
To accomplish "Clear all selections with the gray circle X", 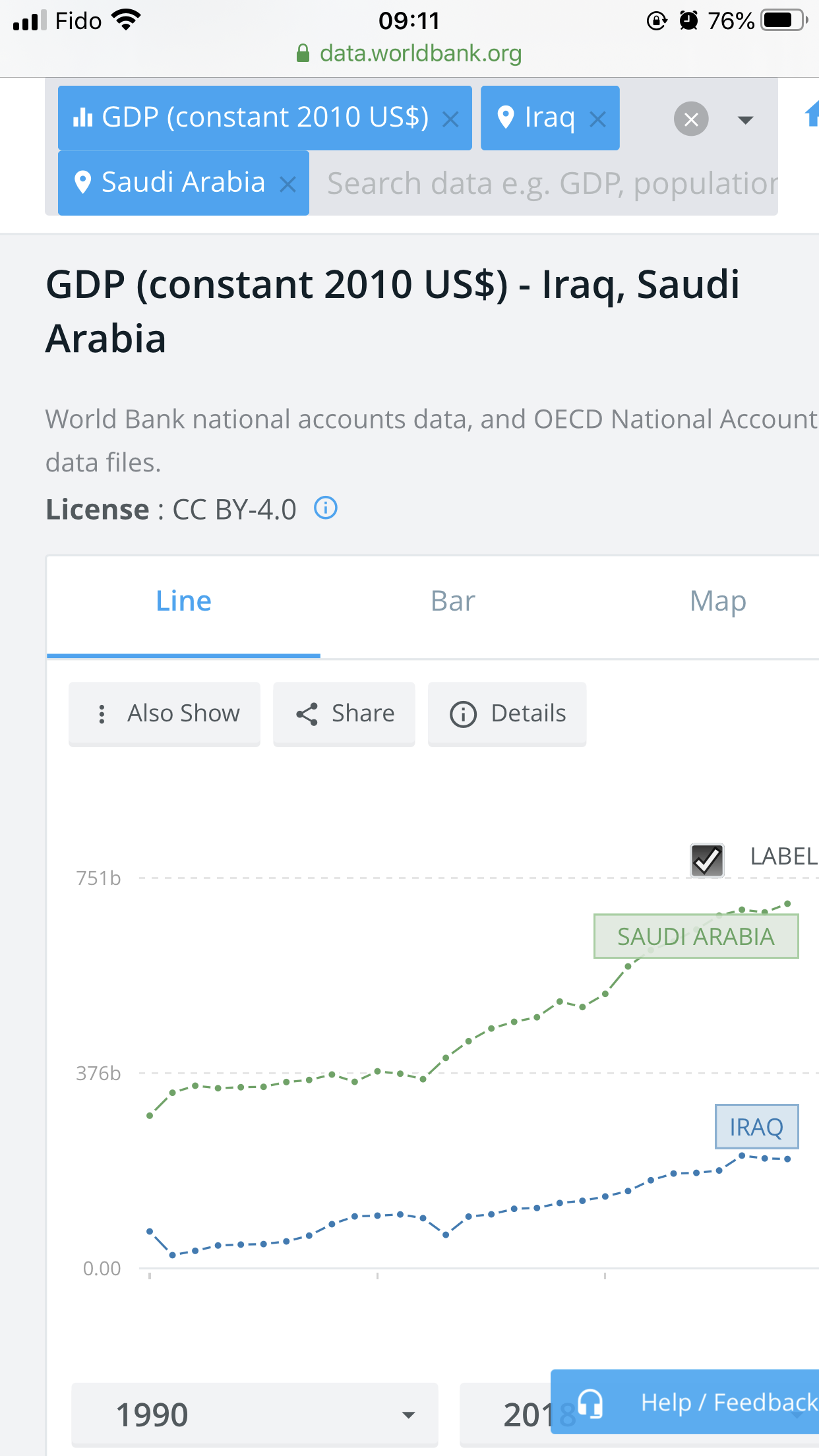I will click(691, 119).
